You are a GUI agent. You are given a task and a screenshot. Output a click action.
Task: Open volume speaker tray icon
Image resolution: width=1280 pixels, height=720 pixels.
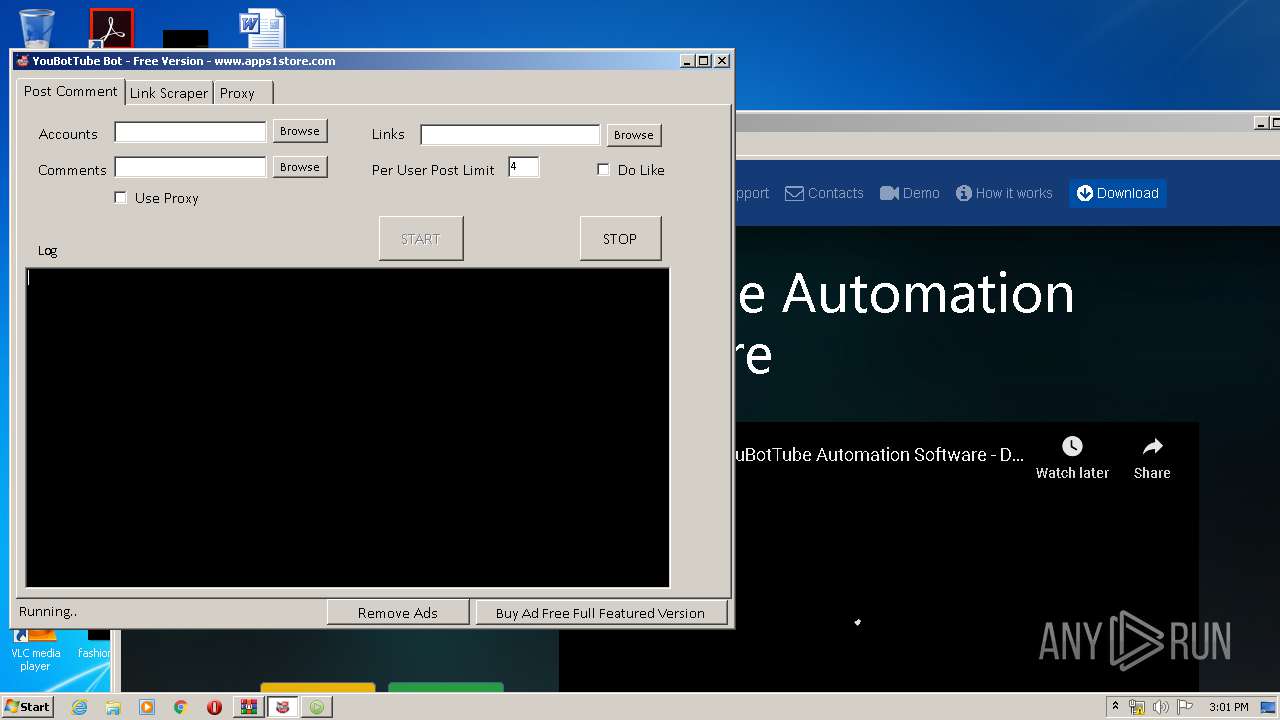1161,707
